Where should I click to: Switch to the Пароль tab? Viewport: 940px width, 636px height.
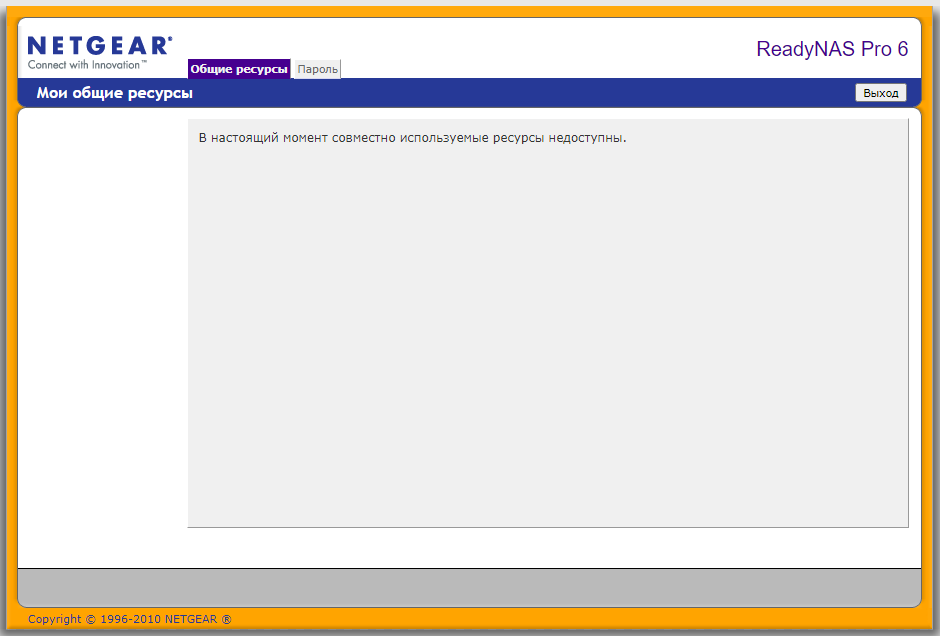pos(317,69)
